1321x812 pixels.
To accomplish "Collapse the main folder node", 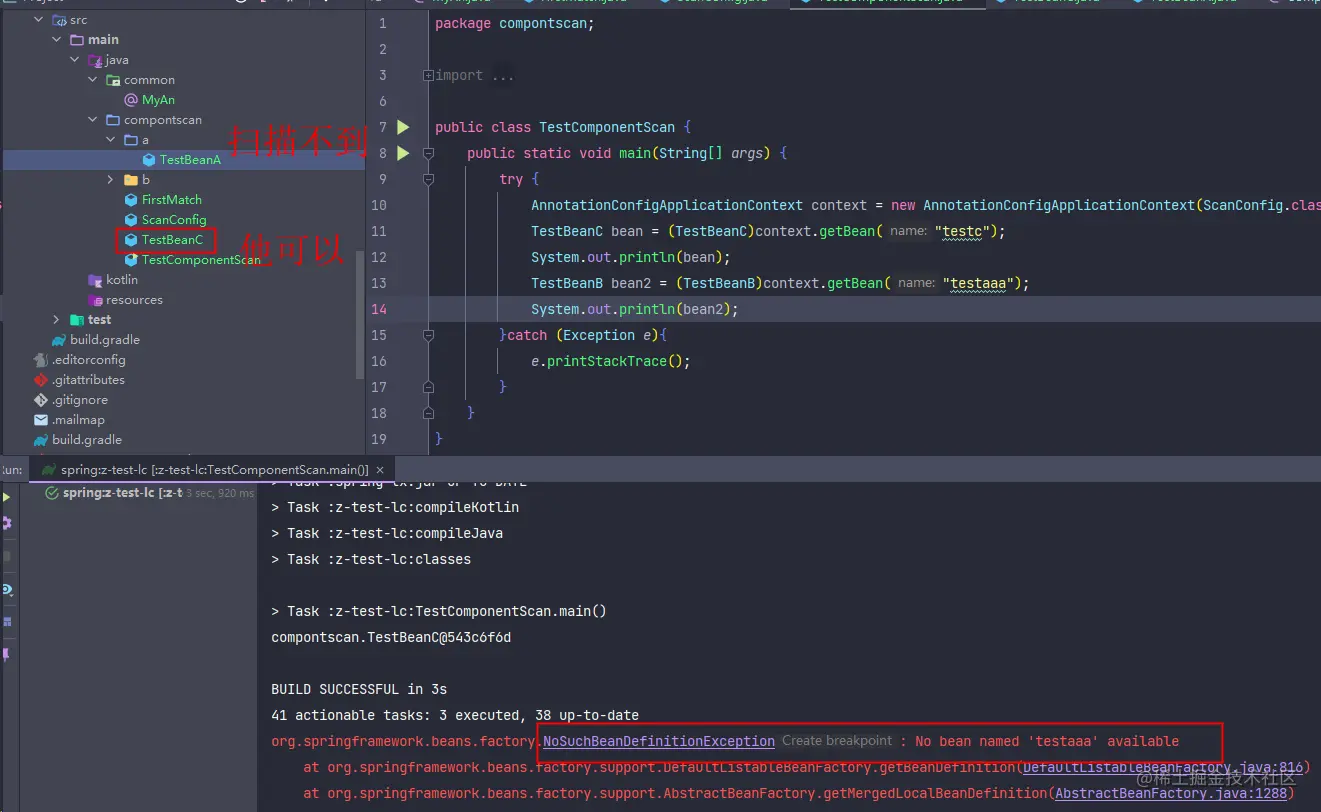I will click(x=57, y=40).
